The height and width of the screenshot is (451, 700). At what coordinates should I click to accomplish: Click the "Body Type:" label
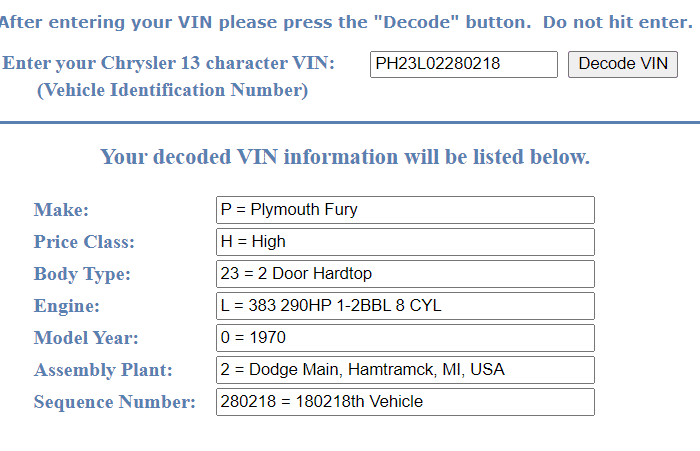tap(82, 274)
